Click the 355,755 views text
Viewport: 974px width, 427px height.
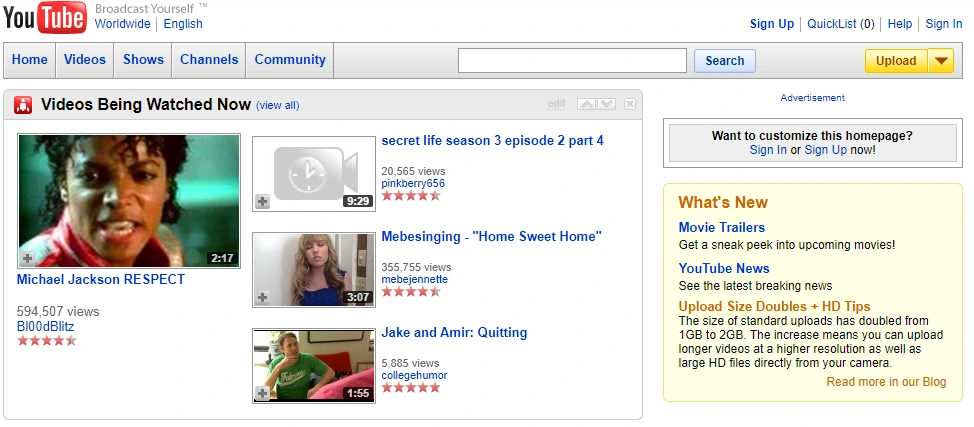click(x=416, y=267)
